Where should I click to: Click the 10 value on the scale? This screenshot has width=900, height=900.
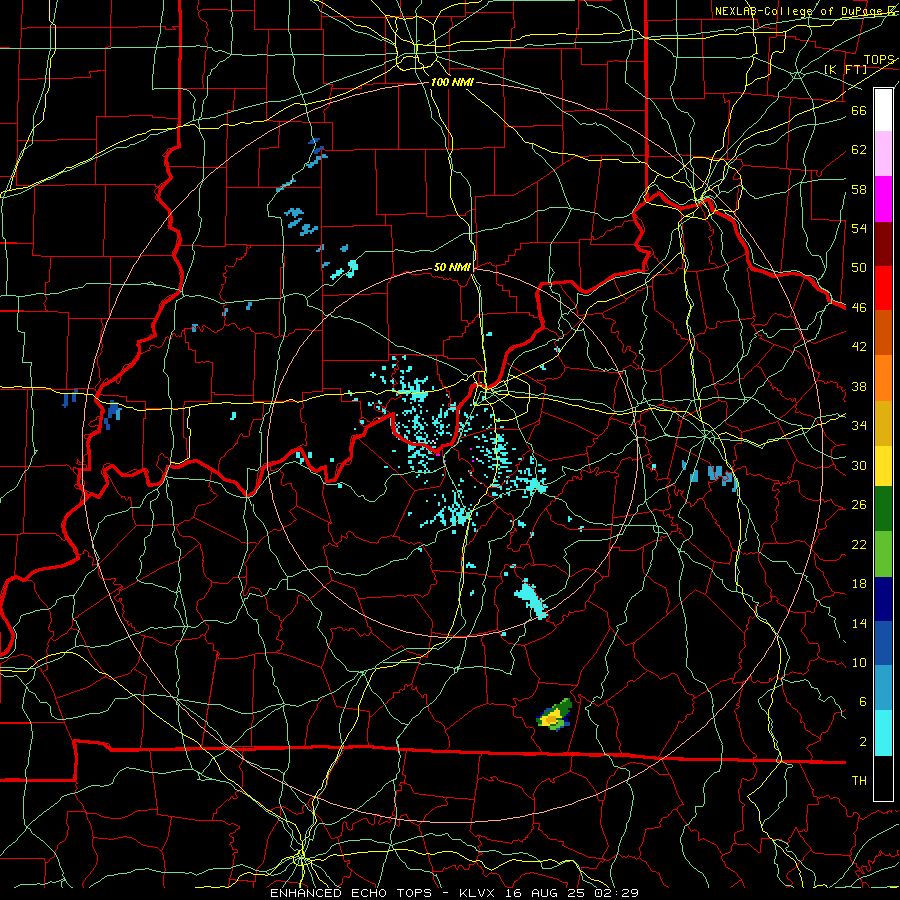click(859, 662)
